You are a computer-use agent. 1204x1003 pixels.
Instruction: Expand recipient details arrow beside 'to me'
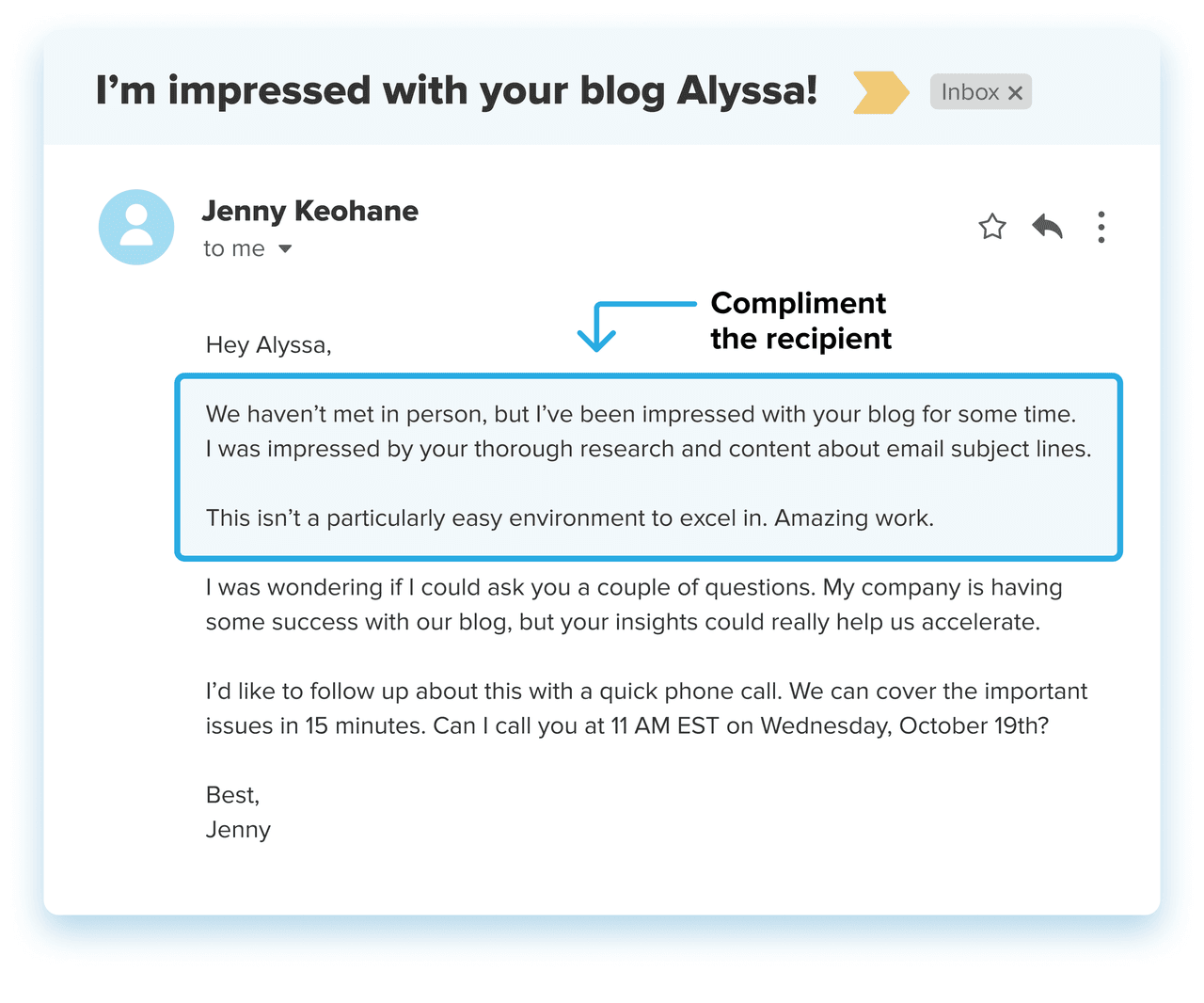point(285,249)
